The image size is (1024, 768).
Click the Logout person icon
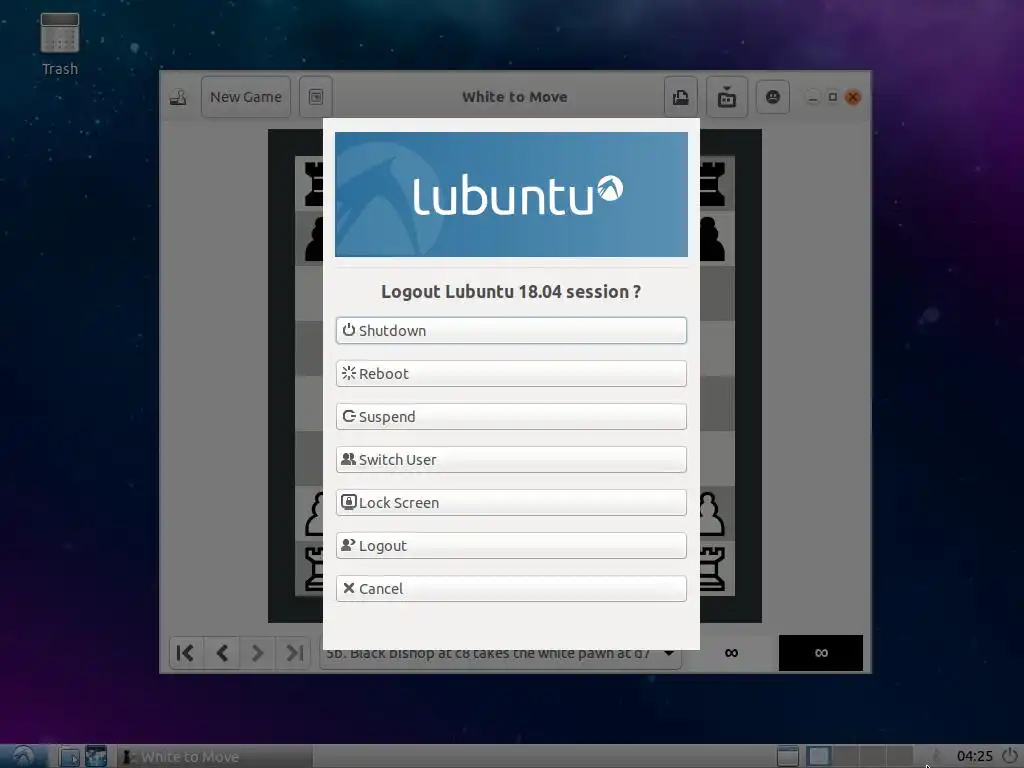point(349,545)
